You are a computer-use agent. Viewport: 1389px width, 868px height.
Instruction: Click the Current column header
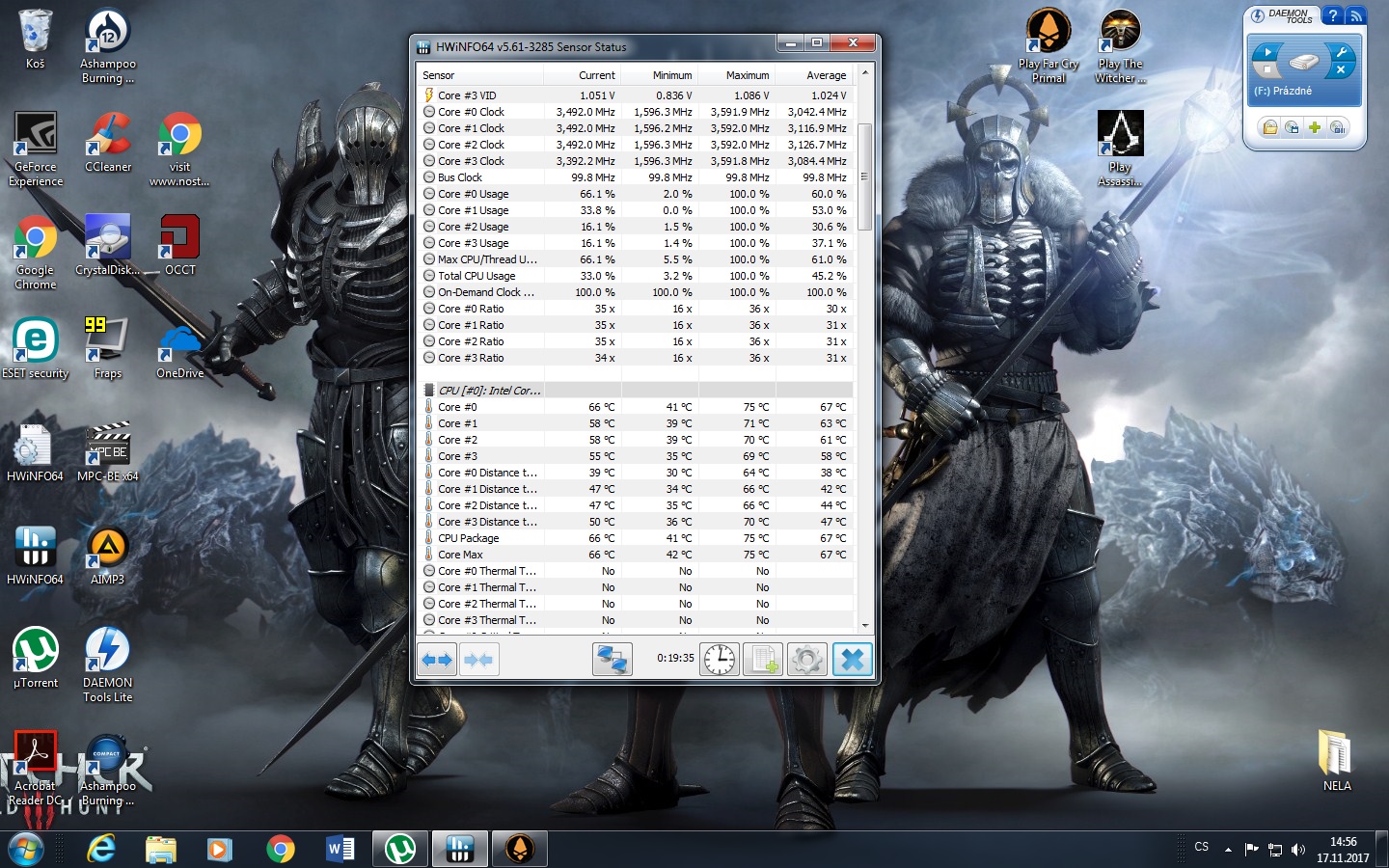point(584,75)
